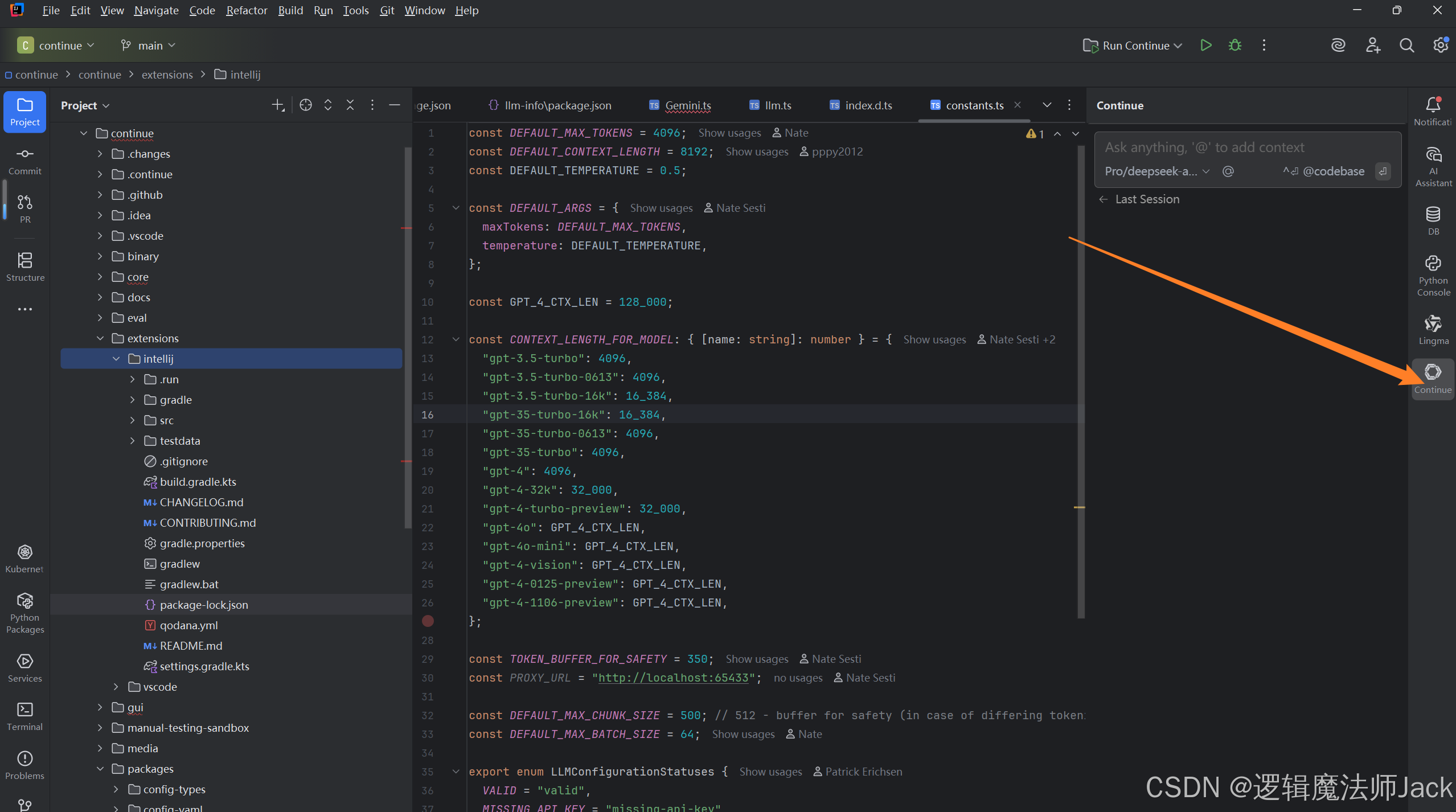Click the Last Session link
1456x812 pixels.
pos(1146,199)
